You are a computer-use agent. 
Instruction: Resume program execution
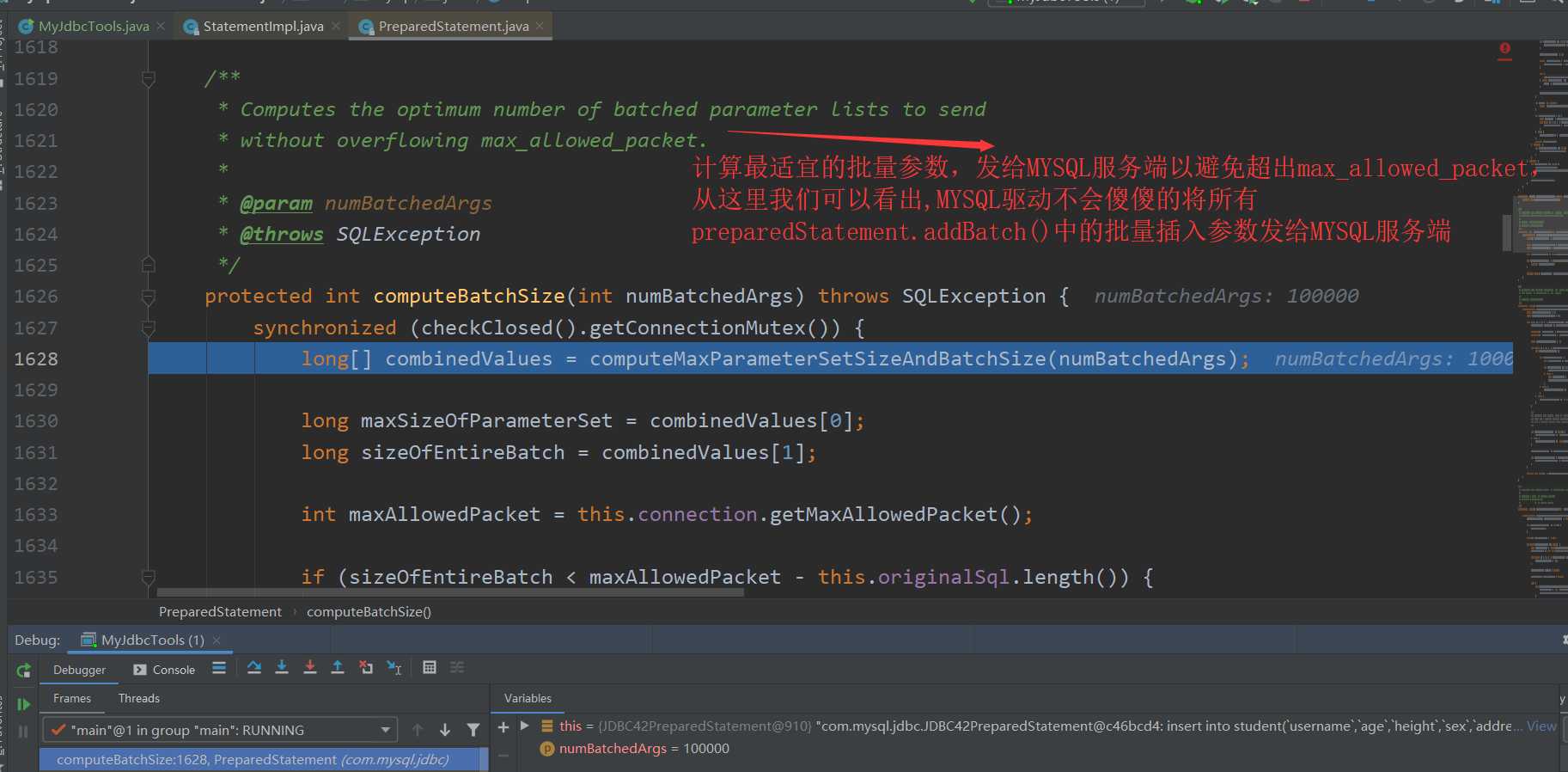coord(24,704)
